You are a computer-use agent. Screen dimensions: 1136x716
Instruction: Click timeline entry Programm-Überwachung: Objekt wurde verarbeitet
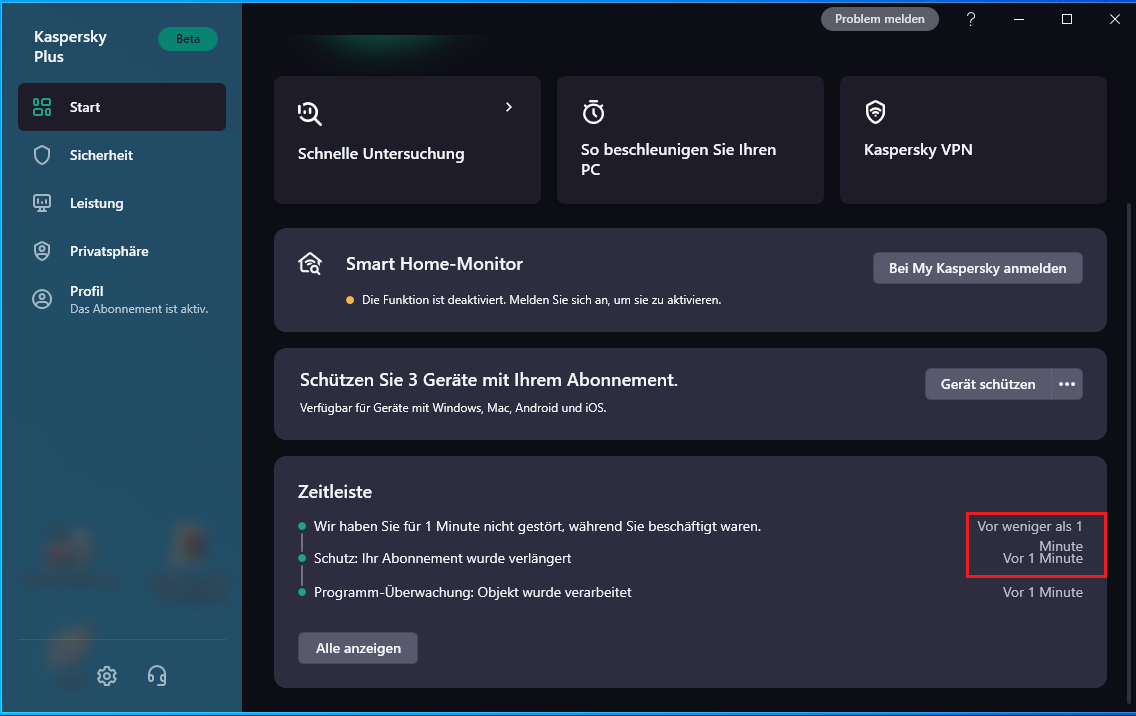(472, 593)
